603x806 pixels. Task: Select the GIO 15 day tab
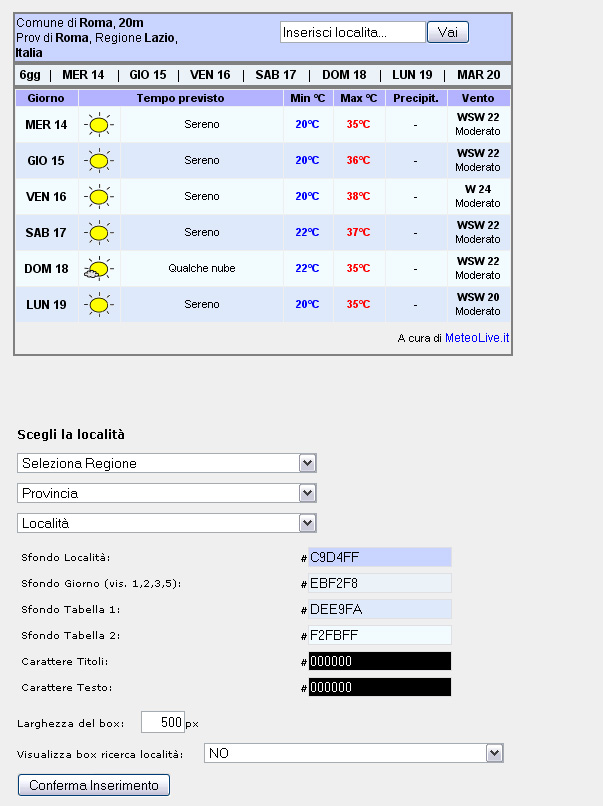(x=148, y=75)
